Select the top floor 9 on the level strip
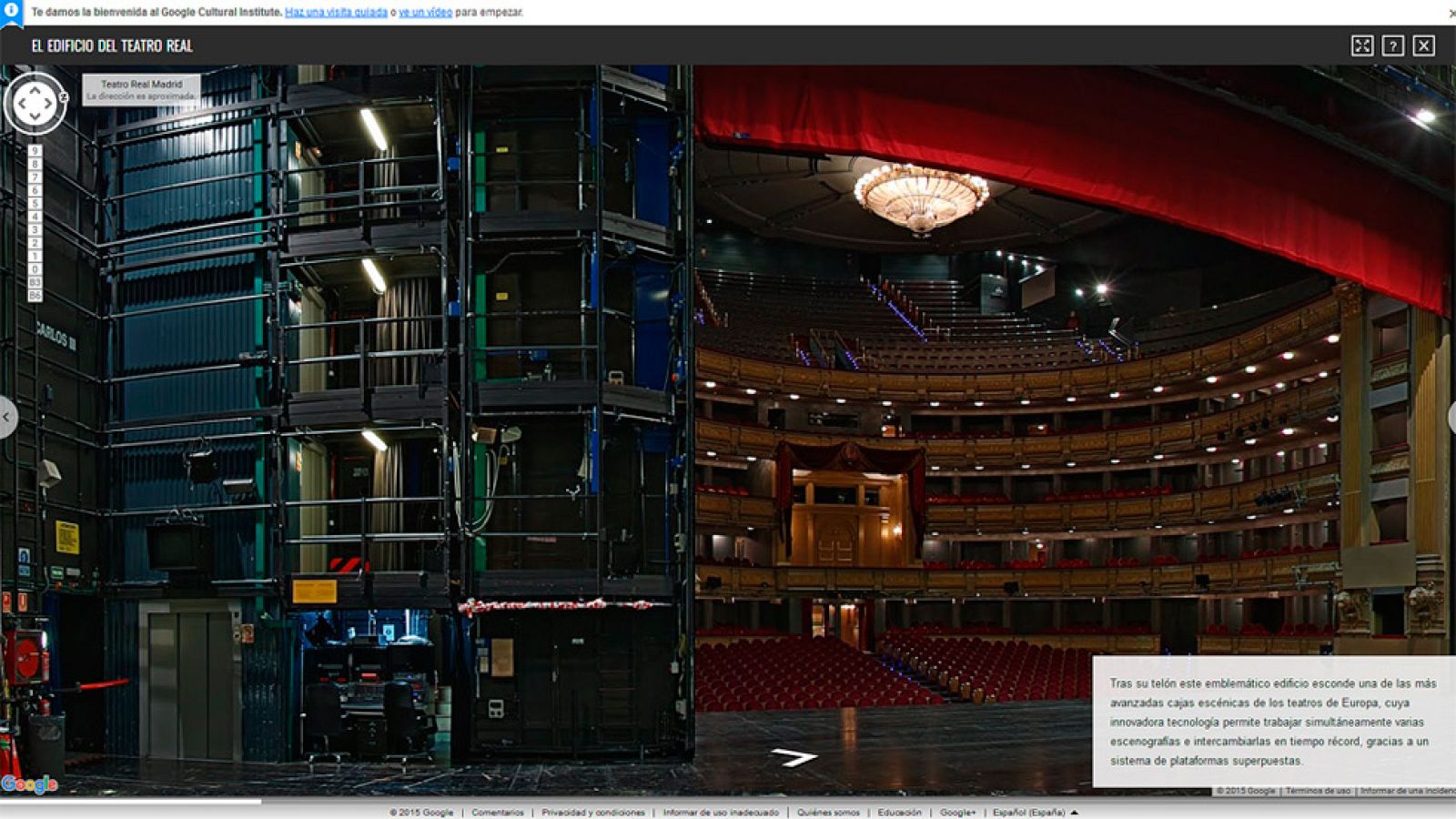Screen dimensions: 1456x819 35,149
